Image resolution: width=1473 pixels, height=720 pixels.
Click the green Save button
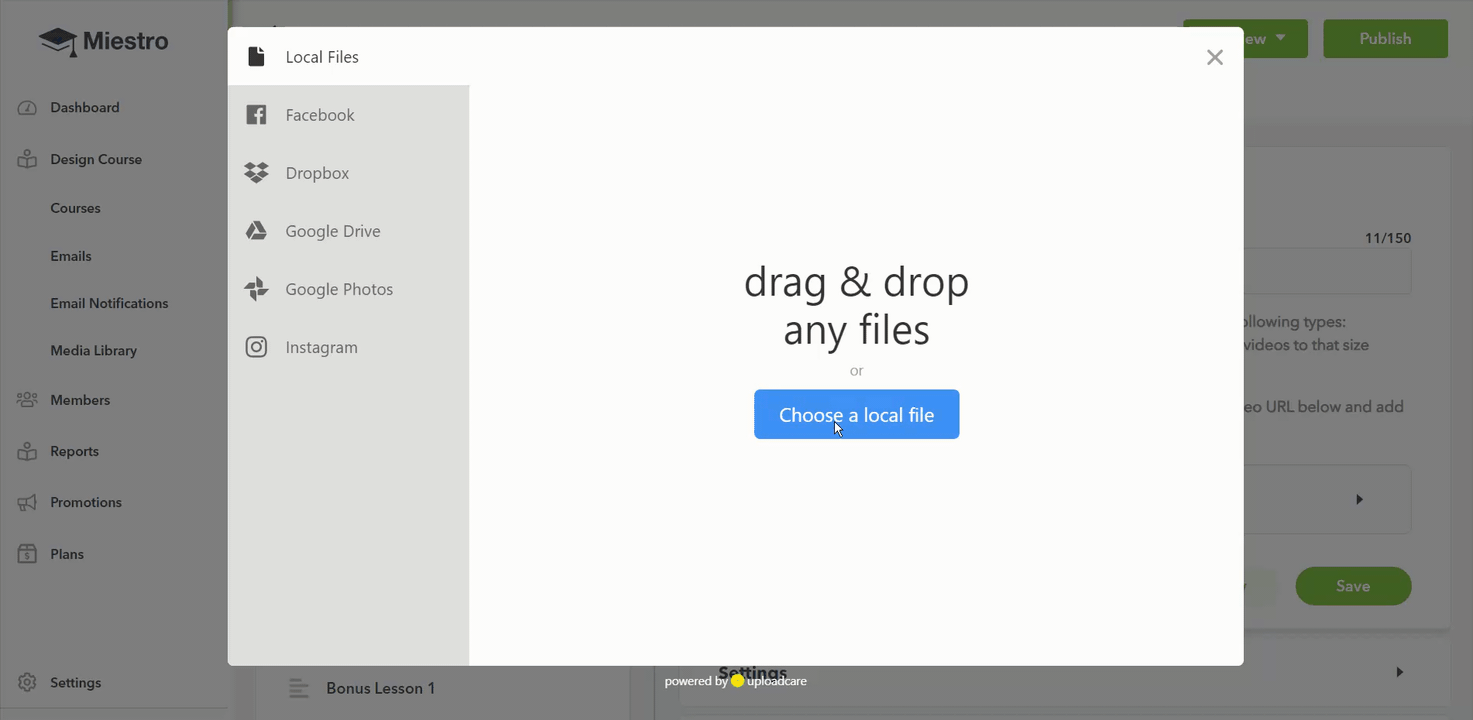[1353, 586]
